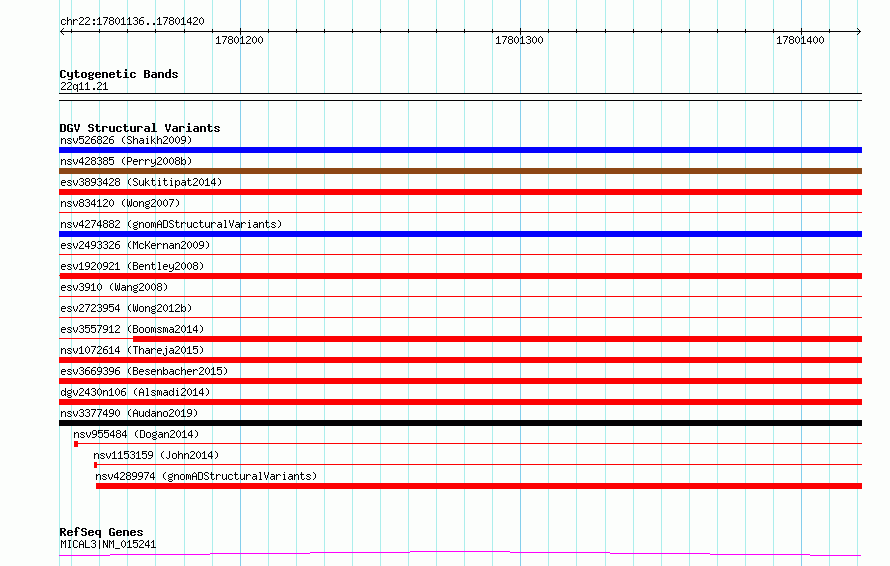
Task: Click the nsv526826 (Shaikh2009) variant label
Action: [x=126, y=140]
